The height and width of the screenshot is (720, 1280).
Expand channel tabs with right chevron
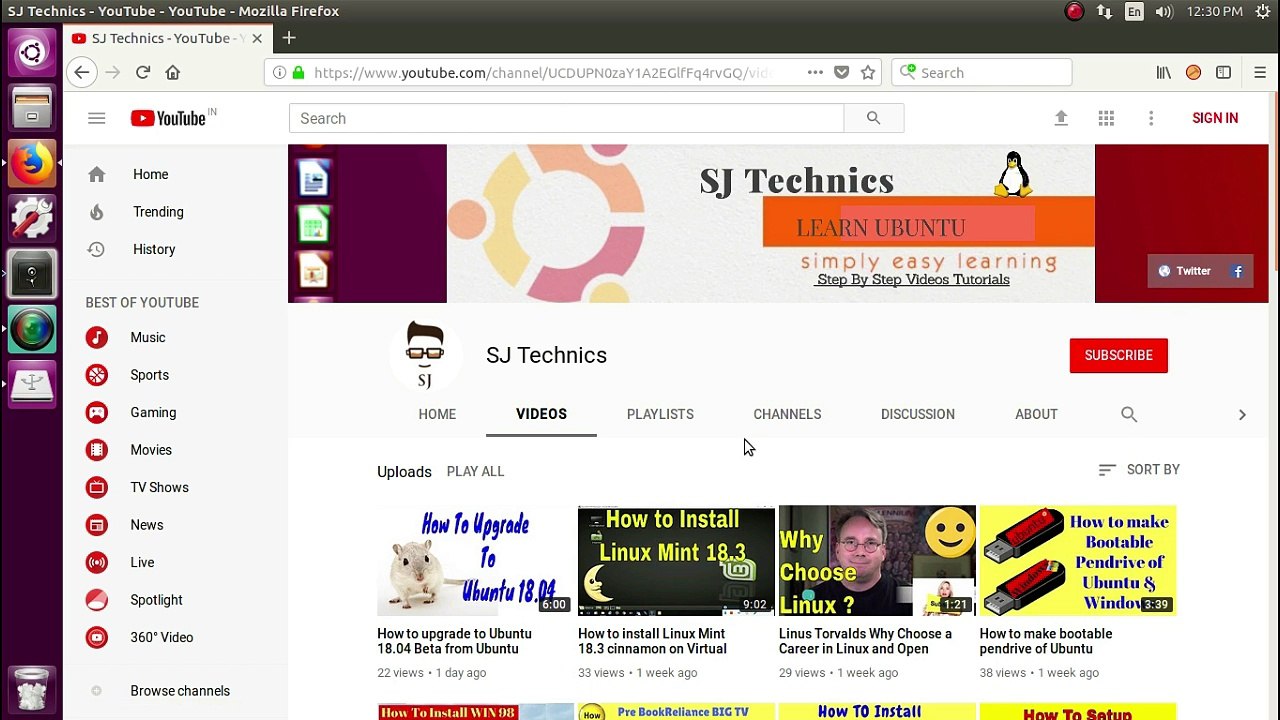1242,414
